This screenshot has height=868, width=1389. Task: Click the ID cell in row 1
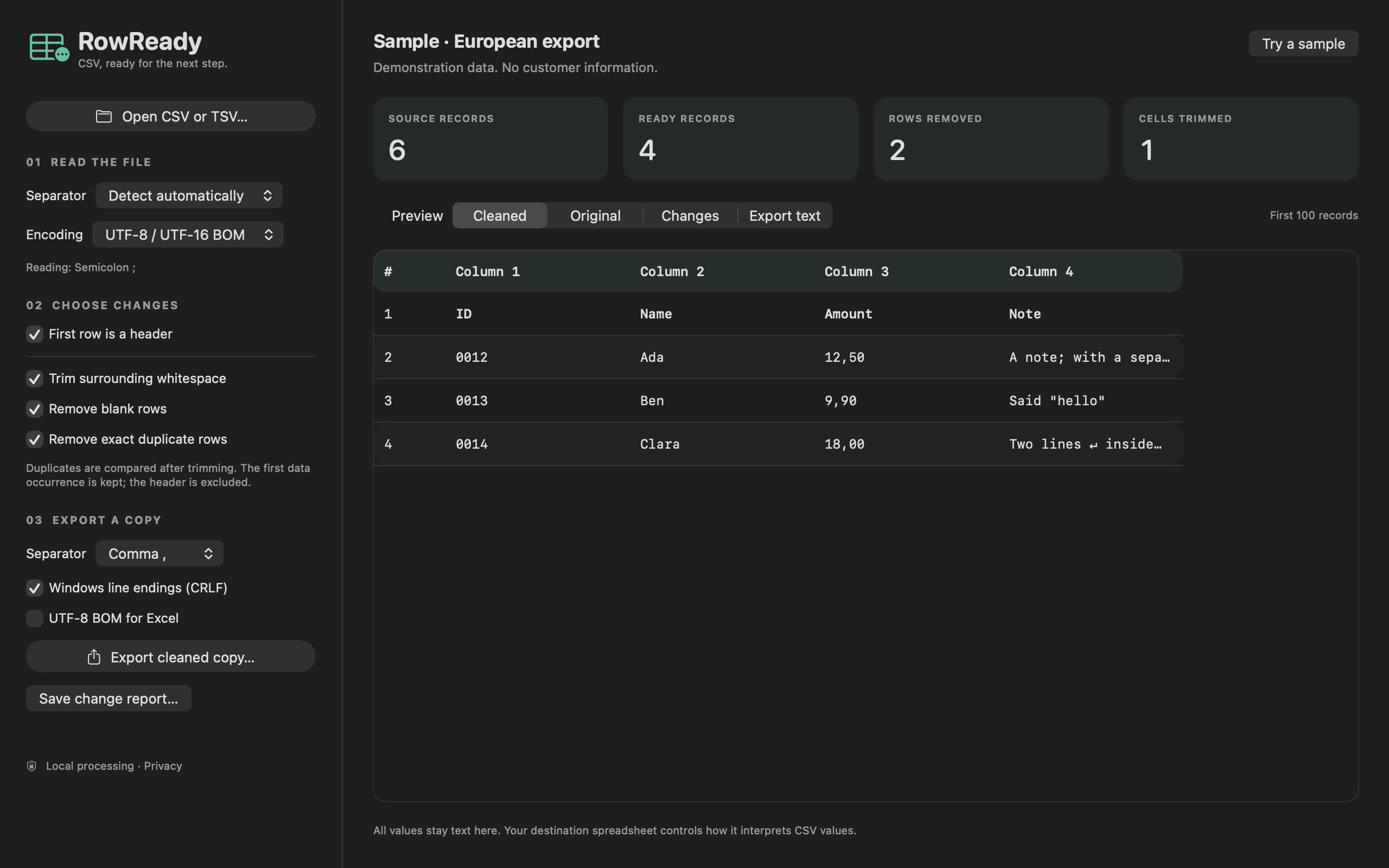coord(464,314)
